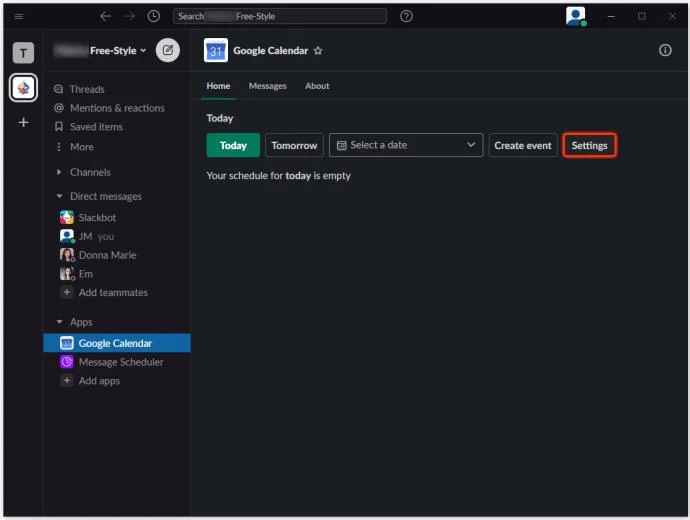This screenshot has width=690, height=520.
Task: Click the green Today button
Action: pyautogui.click(x=233, y=146)
